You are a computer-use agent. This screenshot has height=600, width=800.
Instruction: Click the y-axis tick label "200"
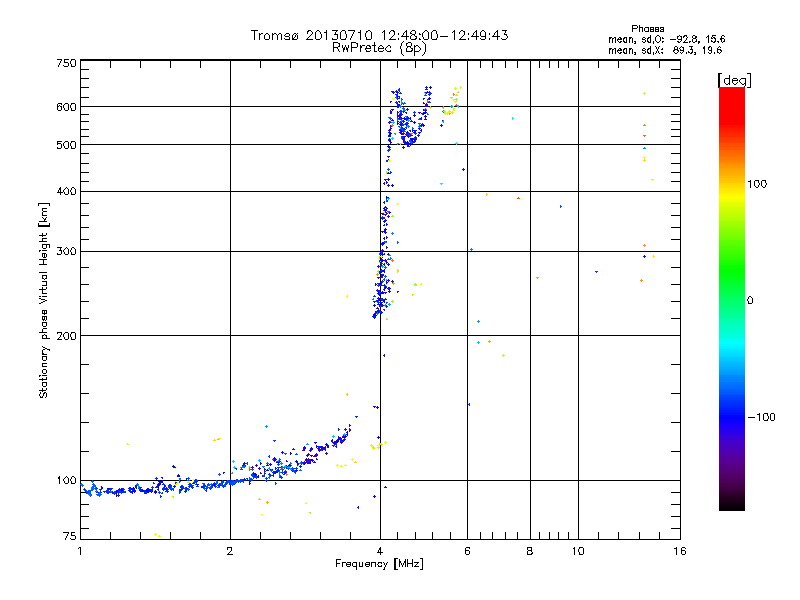click(x=66, y=336)
